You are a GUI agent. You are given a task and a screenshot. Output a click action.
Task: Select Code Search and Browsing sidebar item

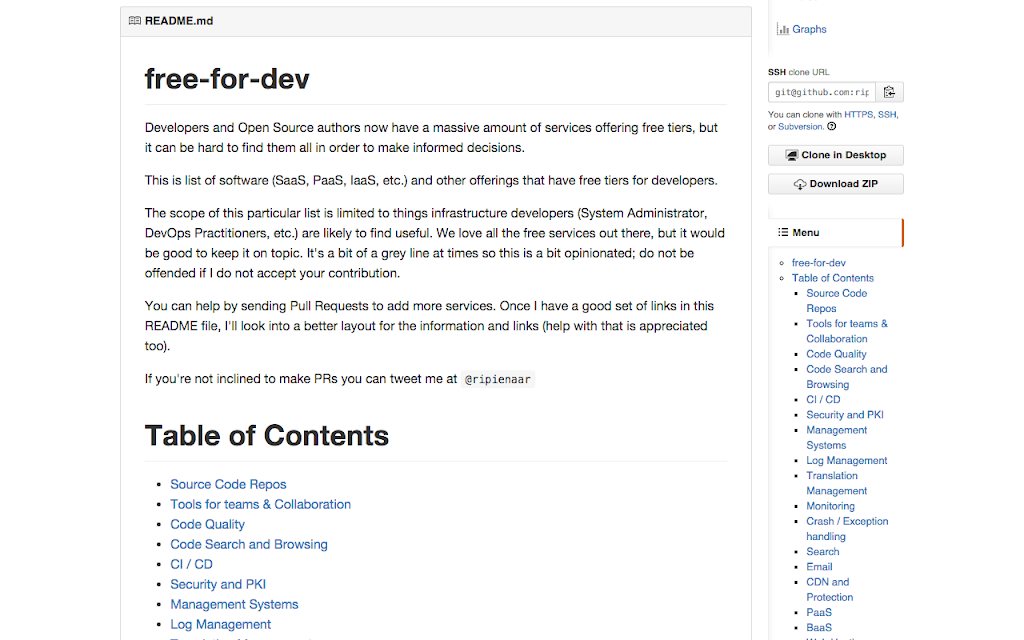(x=846, y=377)
